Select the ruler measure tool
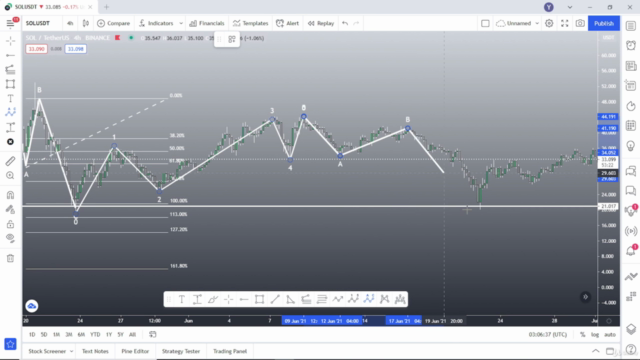 [11, 161]
